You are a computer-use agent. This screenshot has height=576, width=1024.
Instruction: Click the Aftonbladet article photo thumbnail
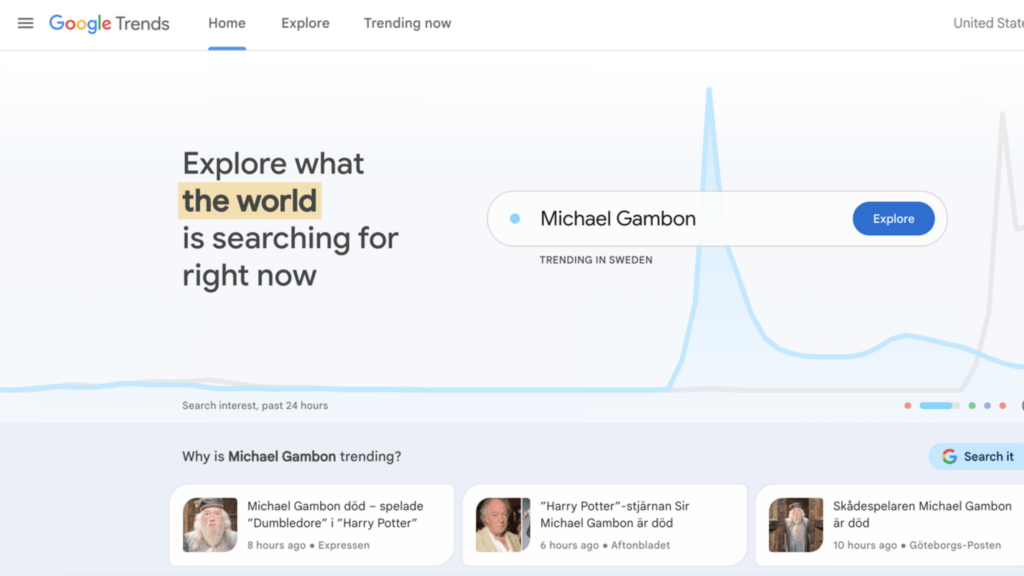tap(503, 525)
